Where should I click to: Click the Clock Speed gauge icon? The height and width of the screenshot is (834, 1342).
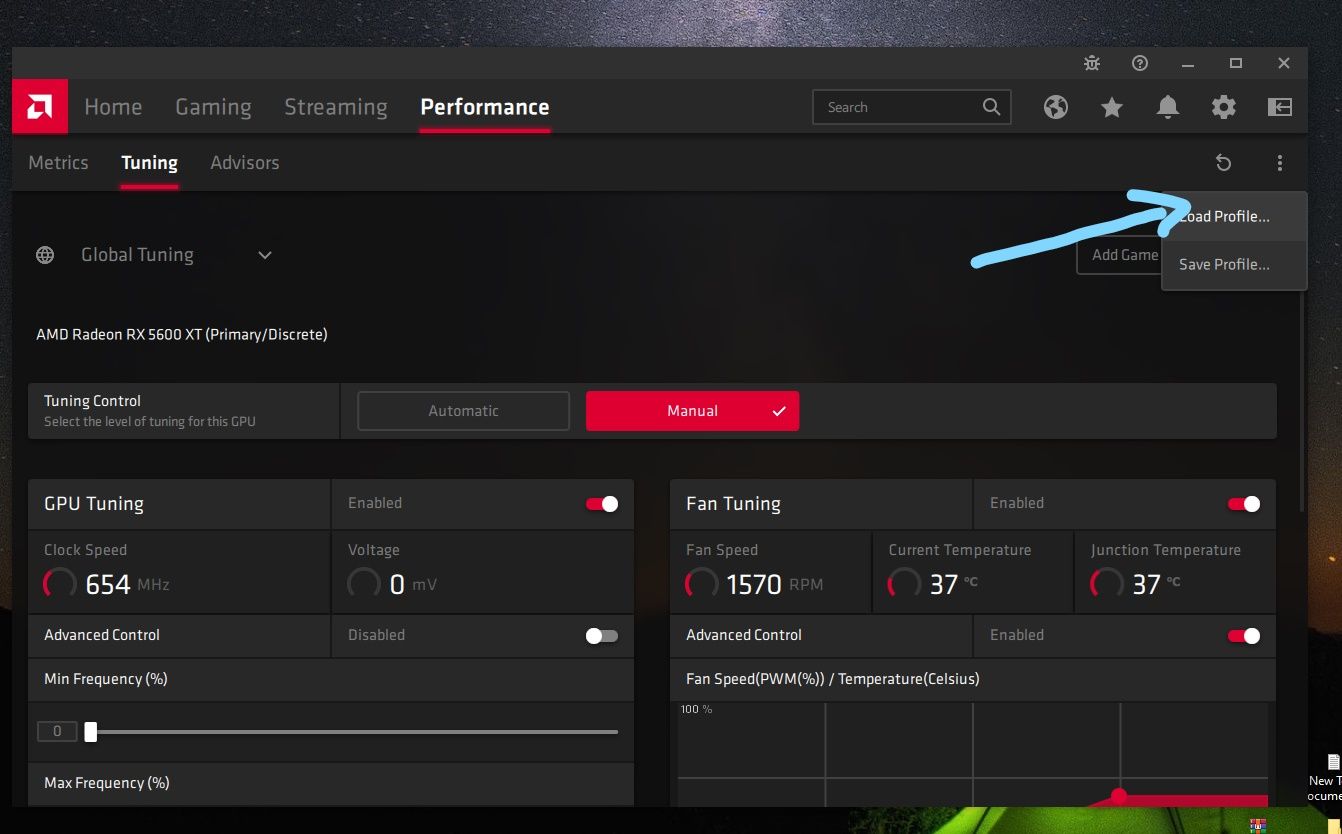pyautogui.click(x=60, y=584)
